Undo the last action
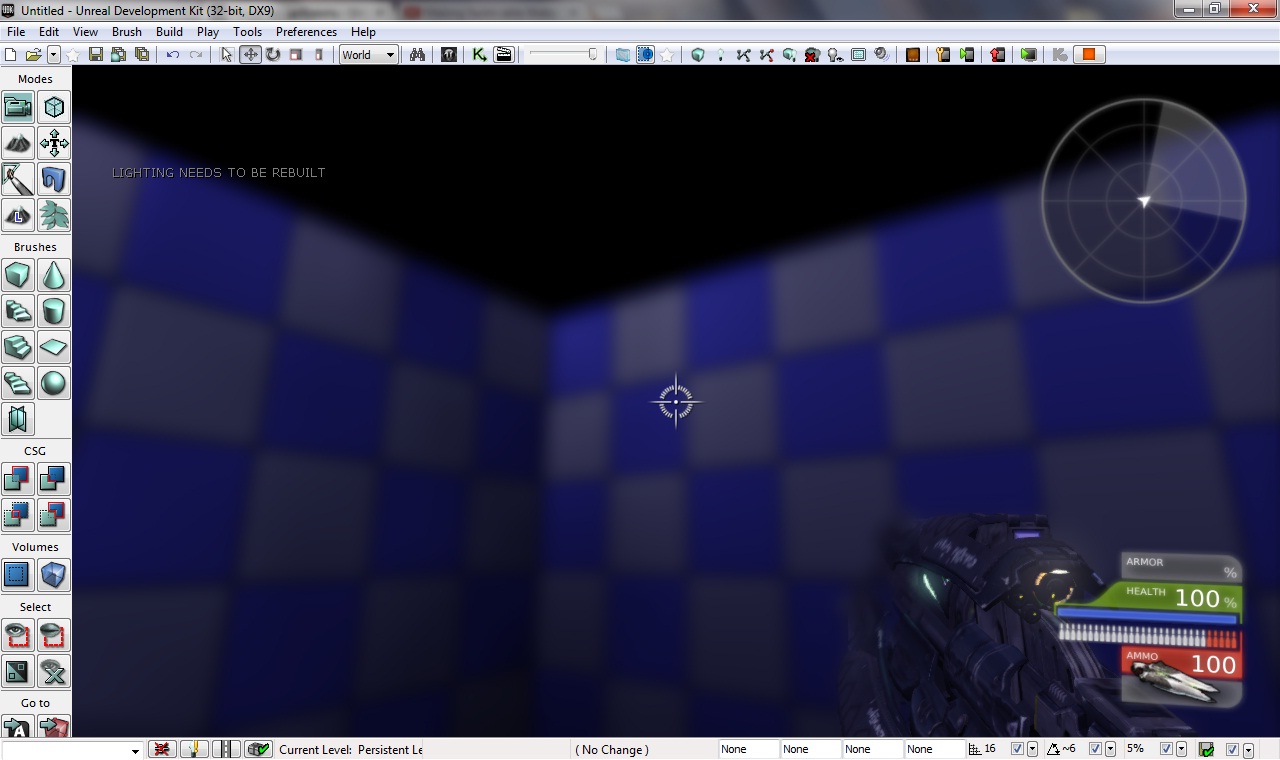 tap(173, 55)
